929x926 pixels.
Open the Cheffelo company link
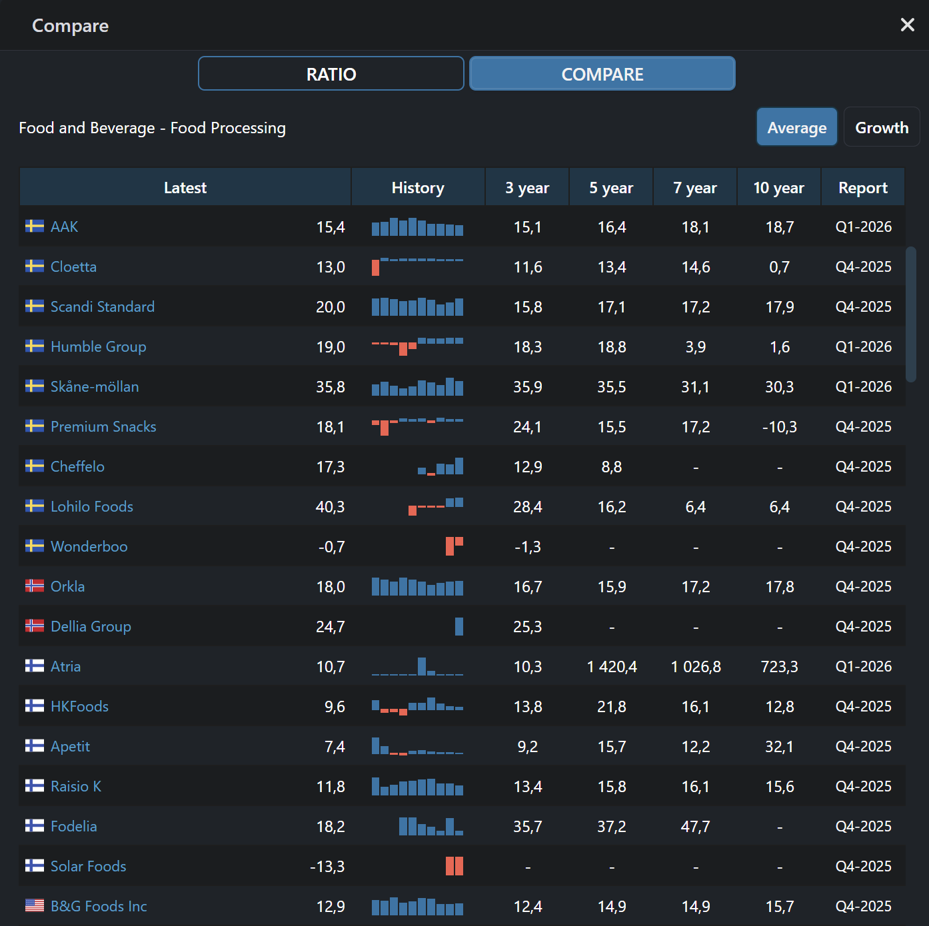point(78,466)
